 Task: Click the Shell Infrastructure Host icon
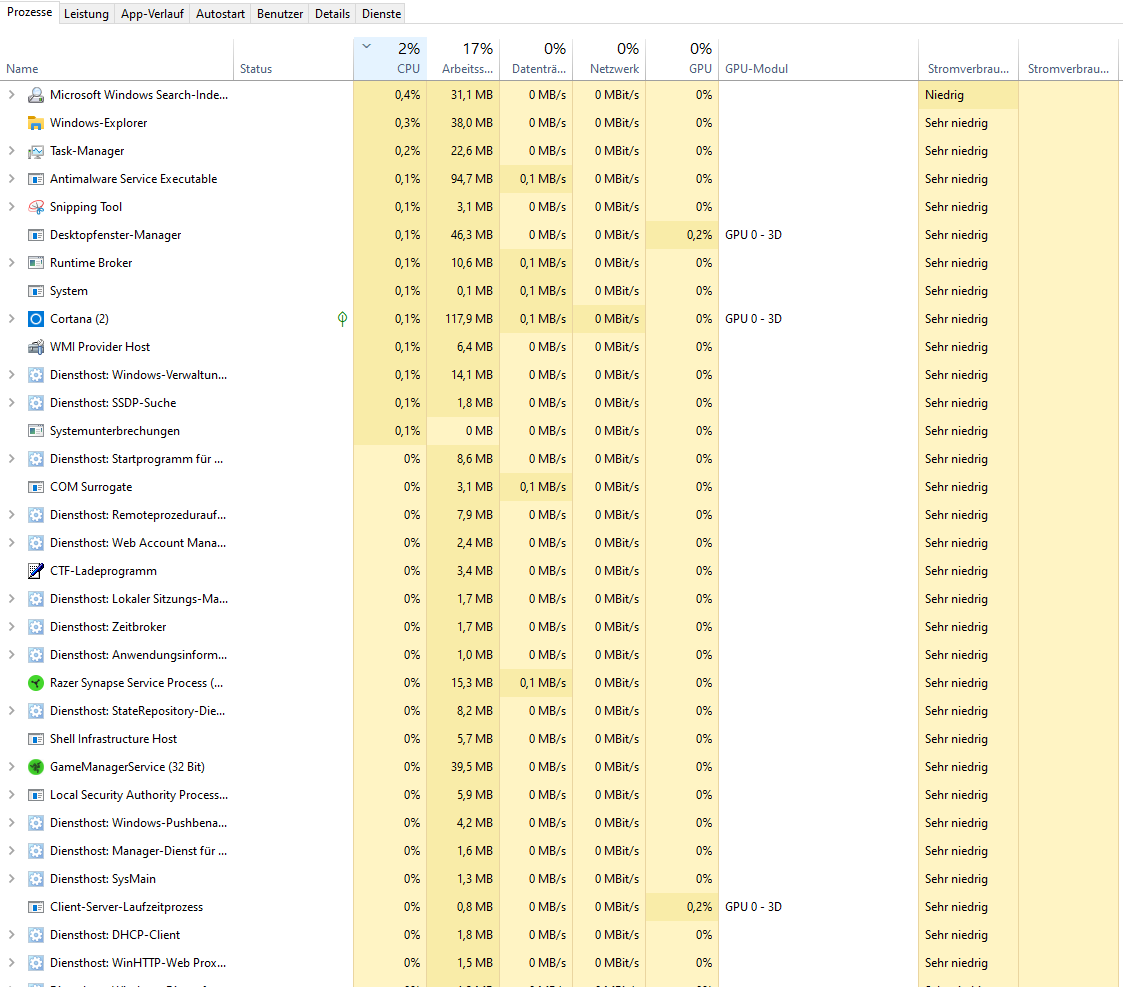pos(36,738)
